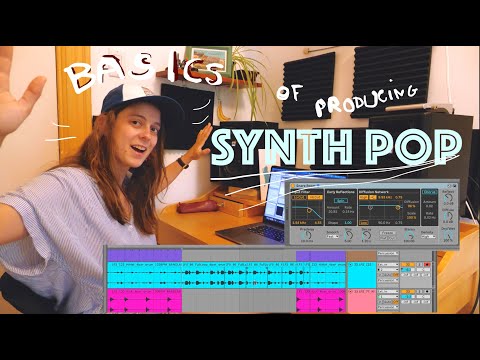This screenshot has width=480, height=360.
Task: Click the Stereo knob
Action: [x=409, y=236]
